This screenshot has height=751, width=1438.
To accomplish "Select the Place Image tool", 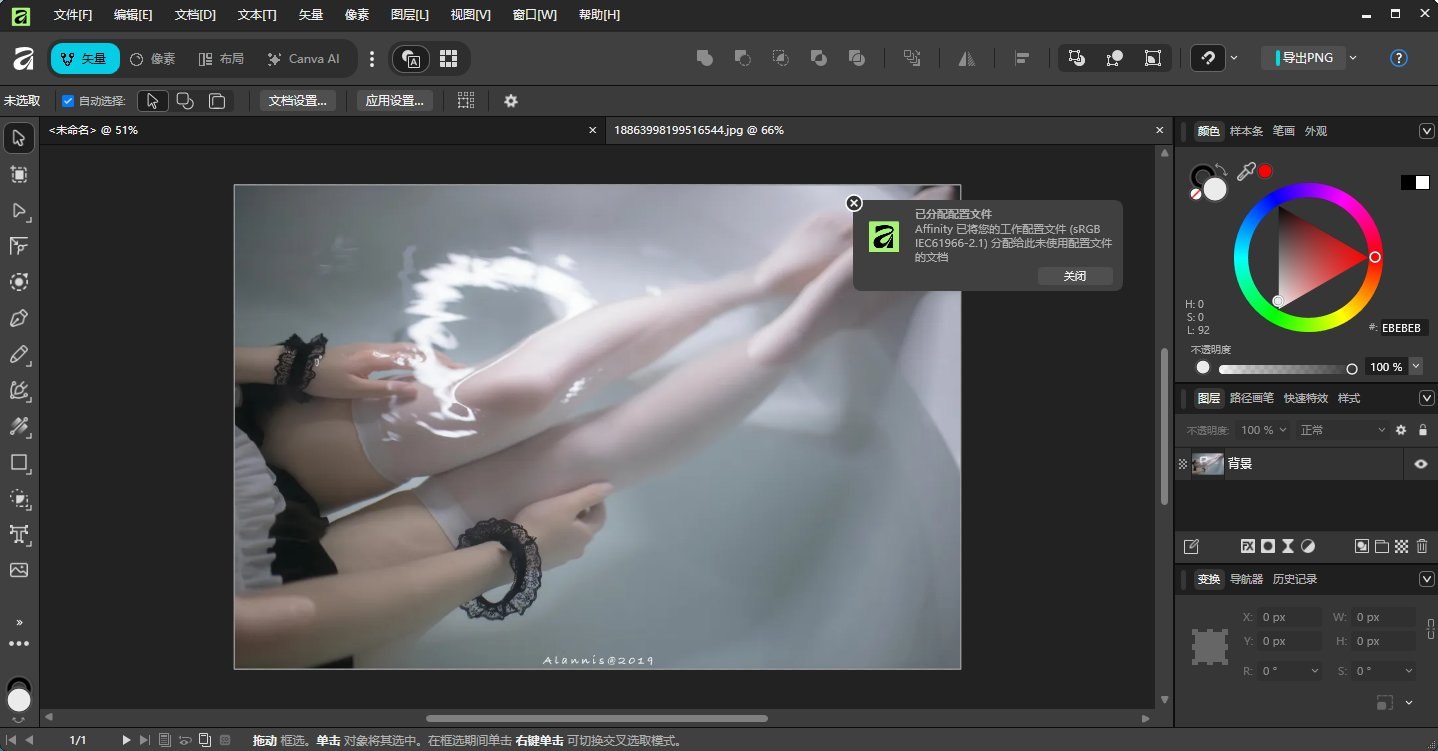I will (x=19, y=570).
